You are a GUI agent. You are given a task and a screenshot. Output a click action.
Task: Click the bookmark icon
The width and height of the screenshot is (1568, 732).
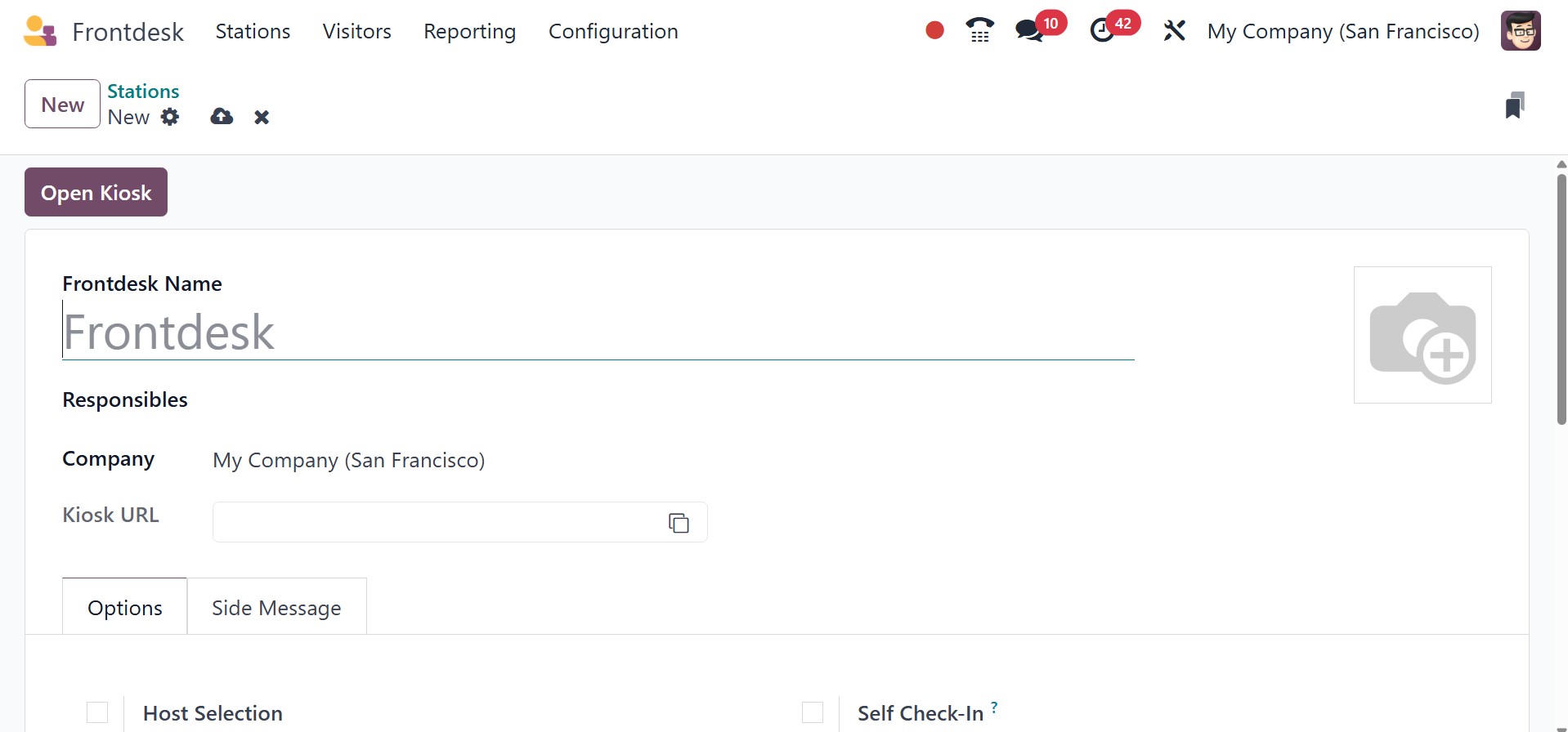tap(1514, 105)
